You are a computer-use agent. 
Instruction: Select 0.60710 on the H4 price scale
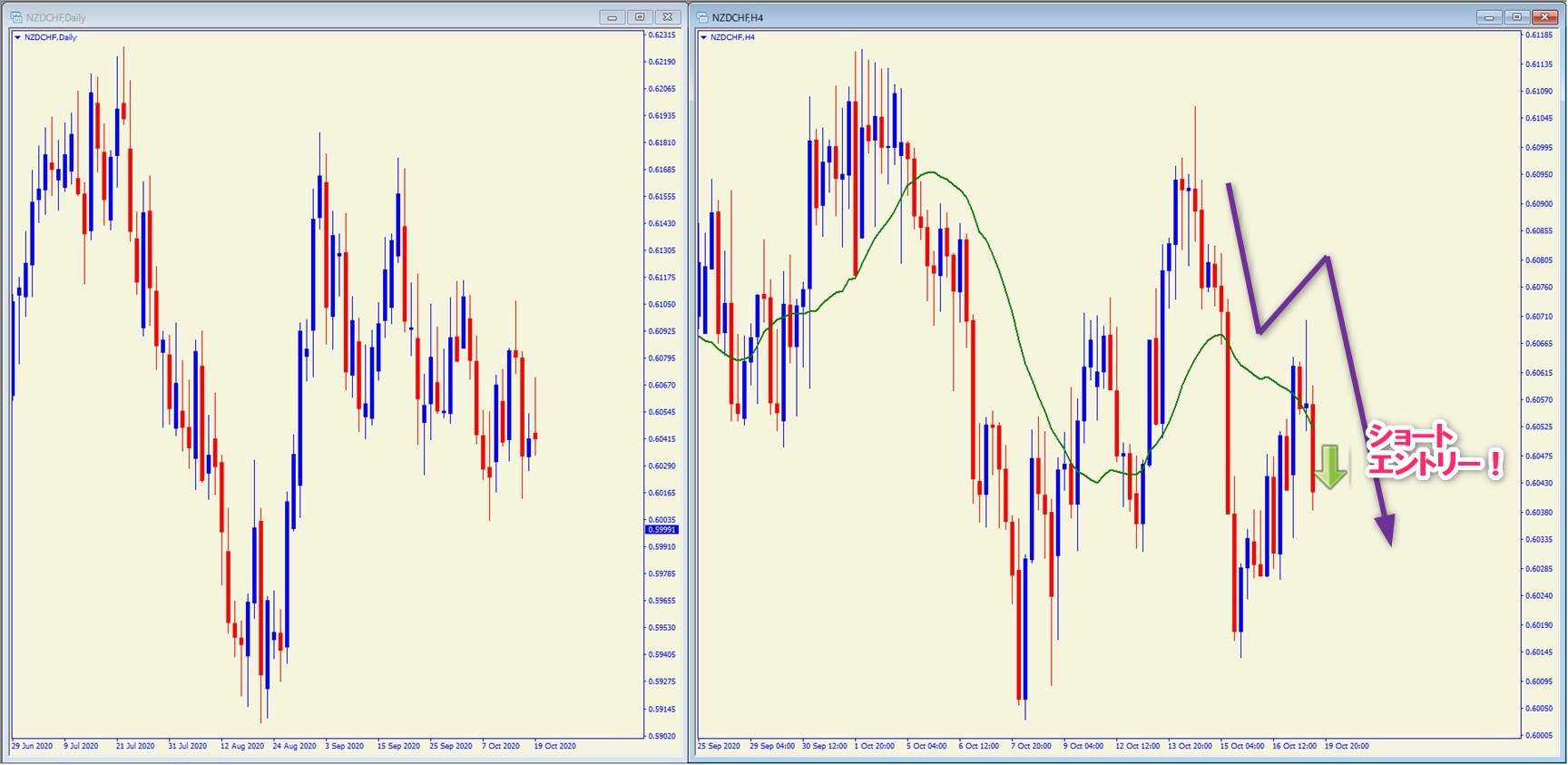[x=1539, y=317]
